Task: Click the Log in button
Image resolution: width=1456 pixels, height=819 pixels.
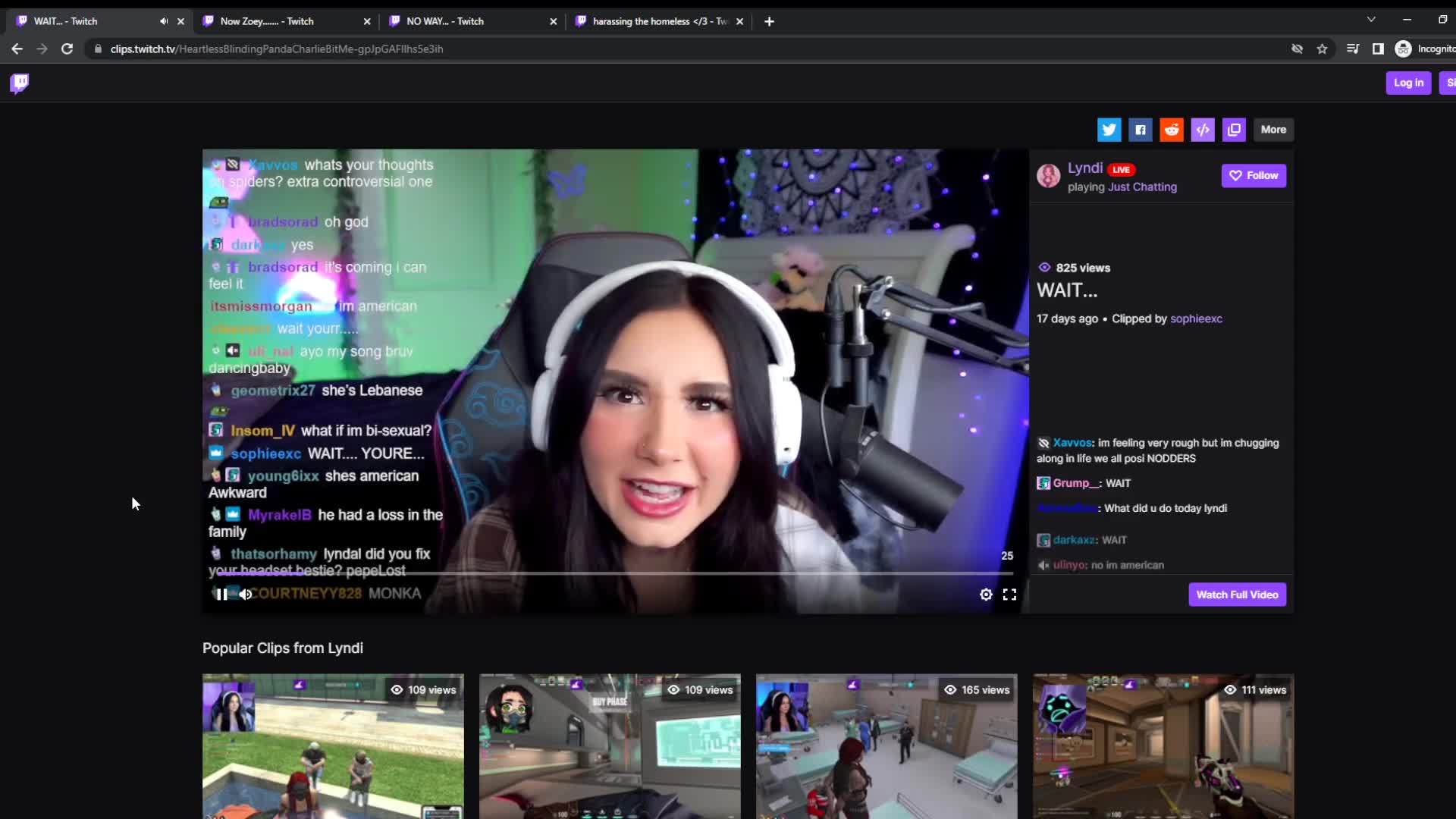Action: [x=1408, y=83]
